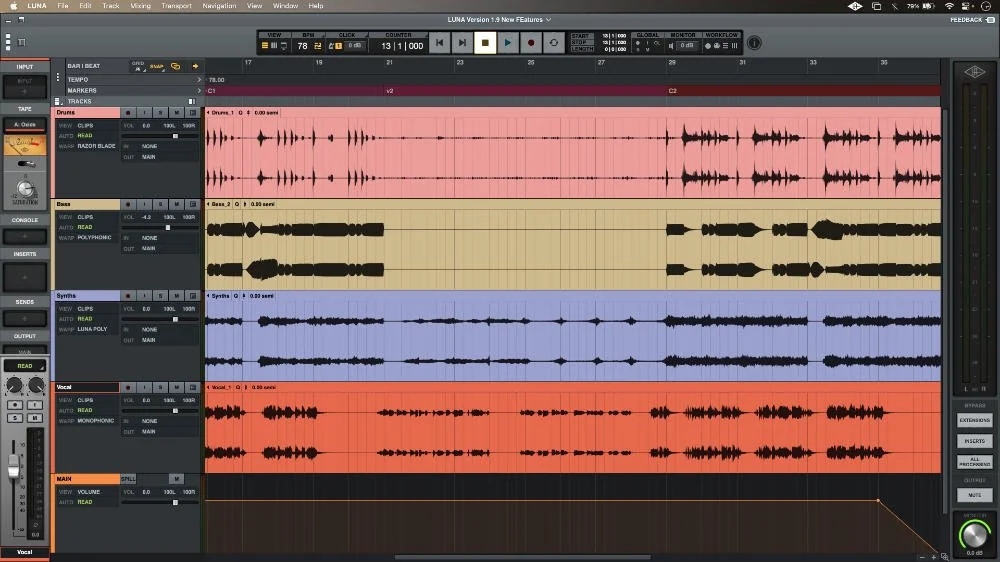Click the ALL PROCESSING bypass button

(974, 461)
